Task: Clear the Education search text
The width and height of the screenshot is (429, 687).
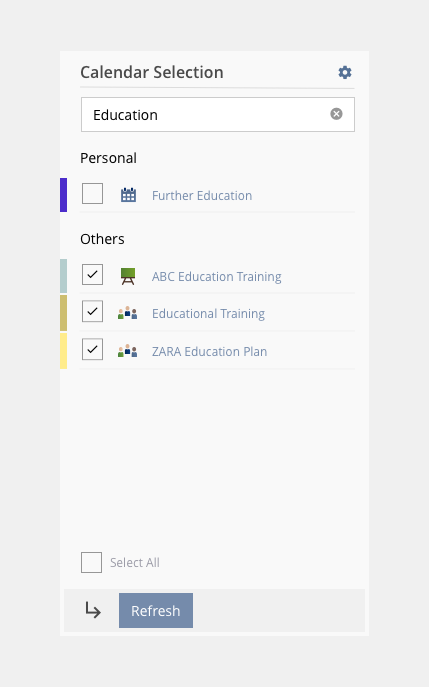Action: (336, 114)
